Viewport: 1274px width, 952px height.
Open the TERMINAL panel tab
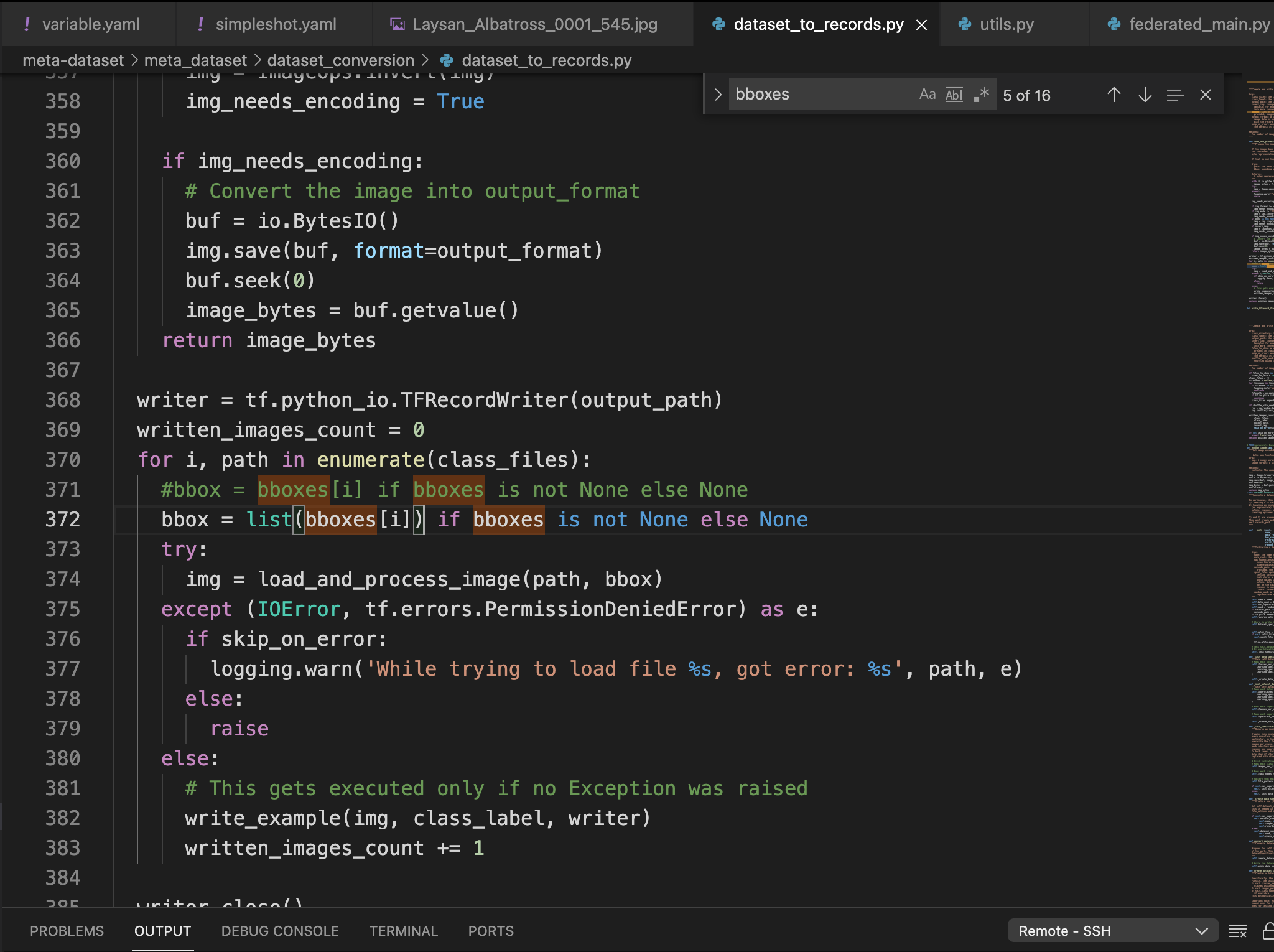403,931
